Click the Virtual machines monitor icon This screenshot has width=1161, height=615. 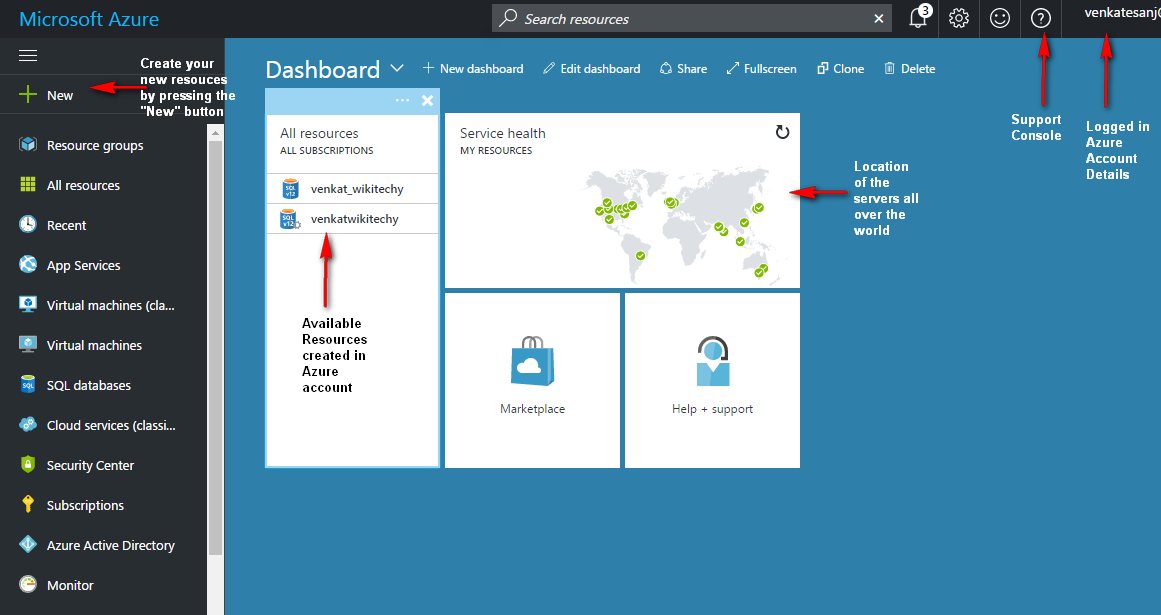pyautogui.click(x=28, y=344)
